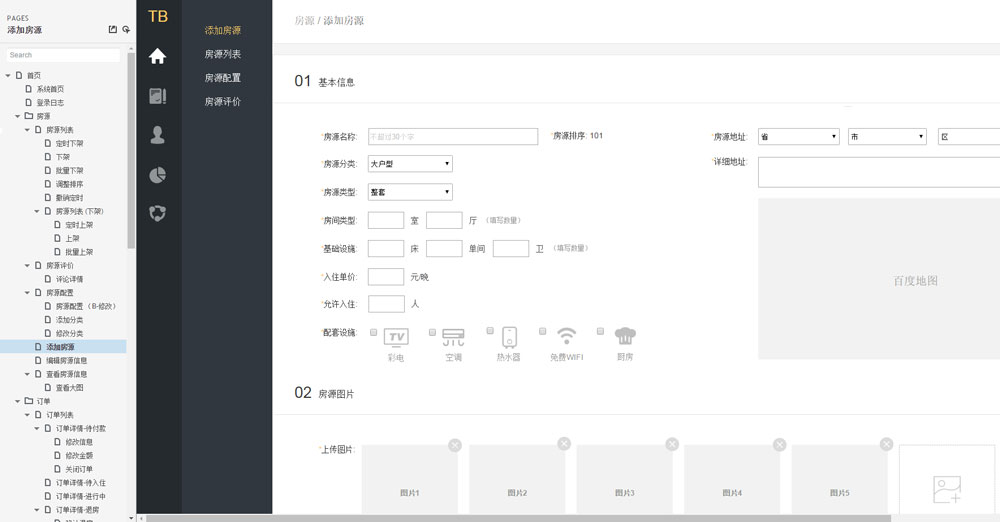1000x522 pixels.
Task: Open the Home icon in dark sidebar
Action: (158, 56)
